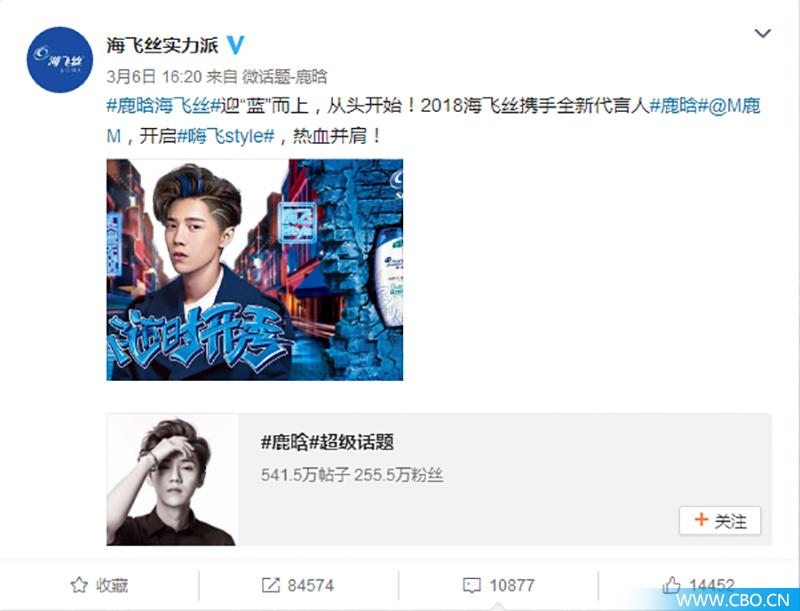800x611 pixels.
Task: Open the 海飞丝实力派 account name link
Action: pos(162,45)
